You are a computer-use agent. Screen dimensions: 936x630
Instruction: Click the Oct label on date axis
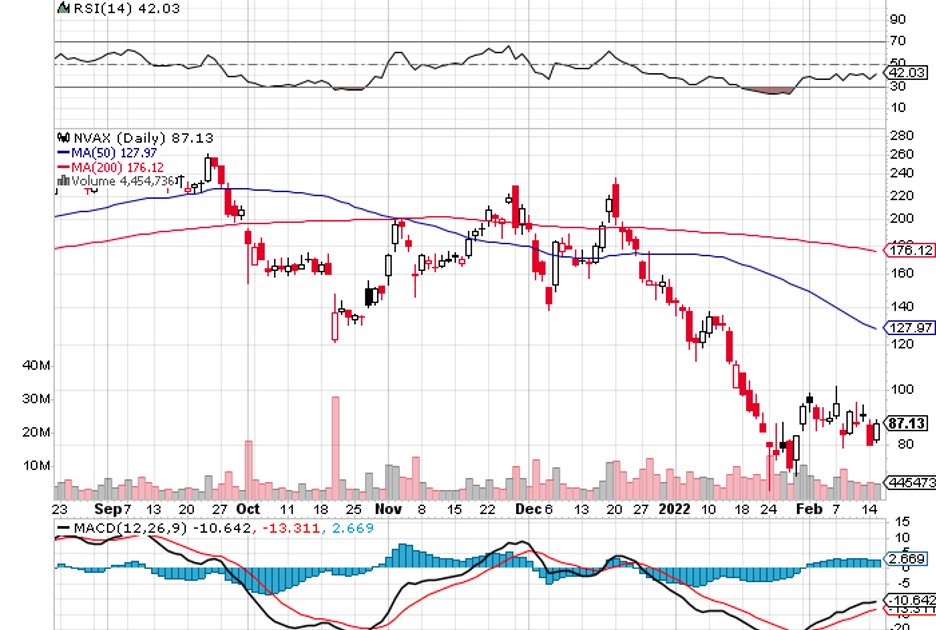(x=246, y=508)
